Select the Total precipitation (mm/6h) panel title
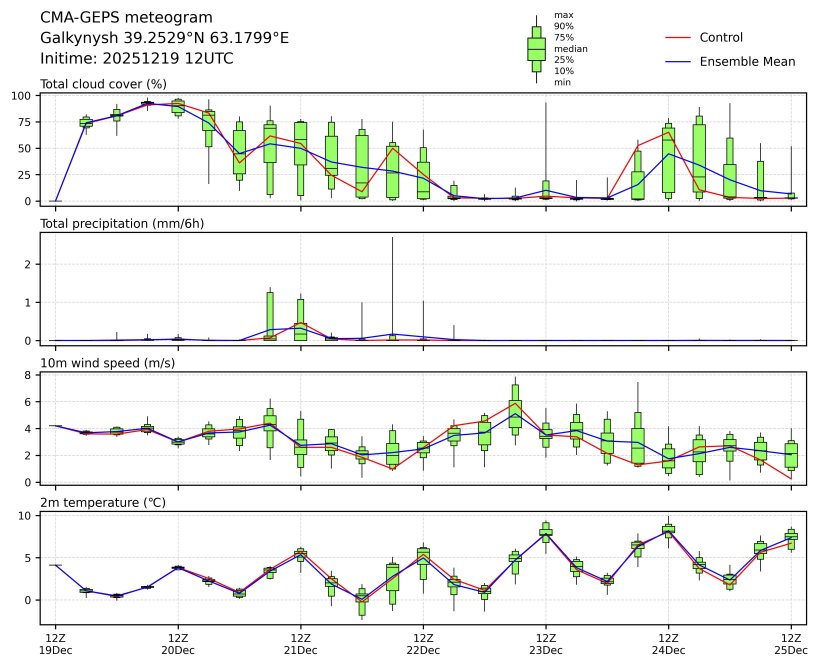Image resolution: width=819 pixels, height=667 pixels. coord(122,223)
